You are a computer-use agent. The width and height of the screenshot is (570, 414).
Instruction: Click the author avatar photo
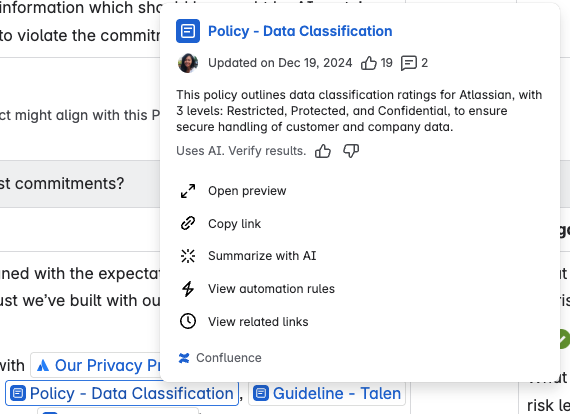188,63
